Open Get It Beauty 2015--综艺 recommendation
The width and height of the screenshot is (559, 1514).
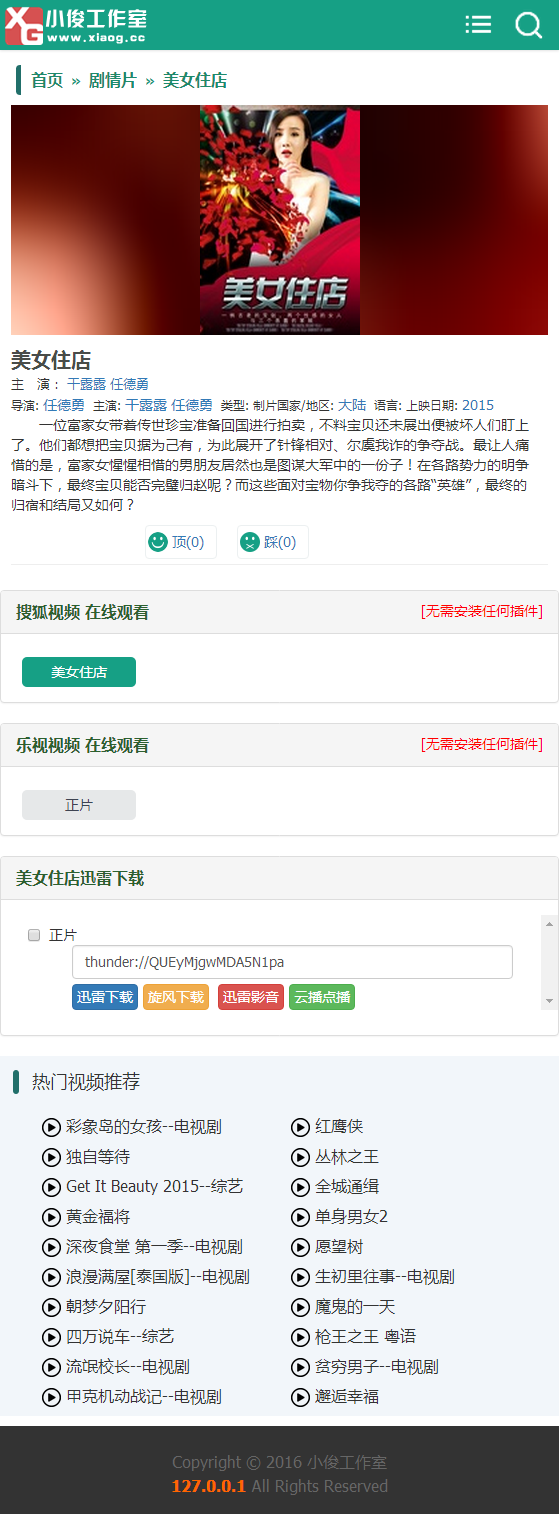(154, 1187)
